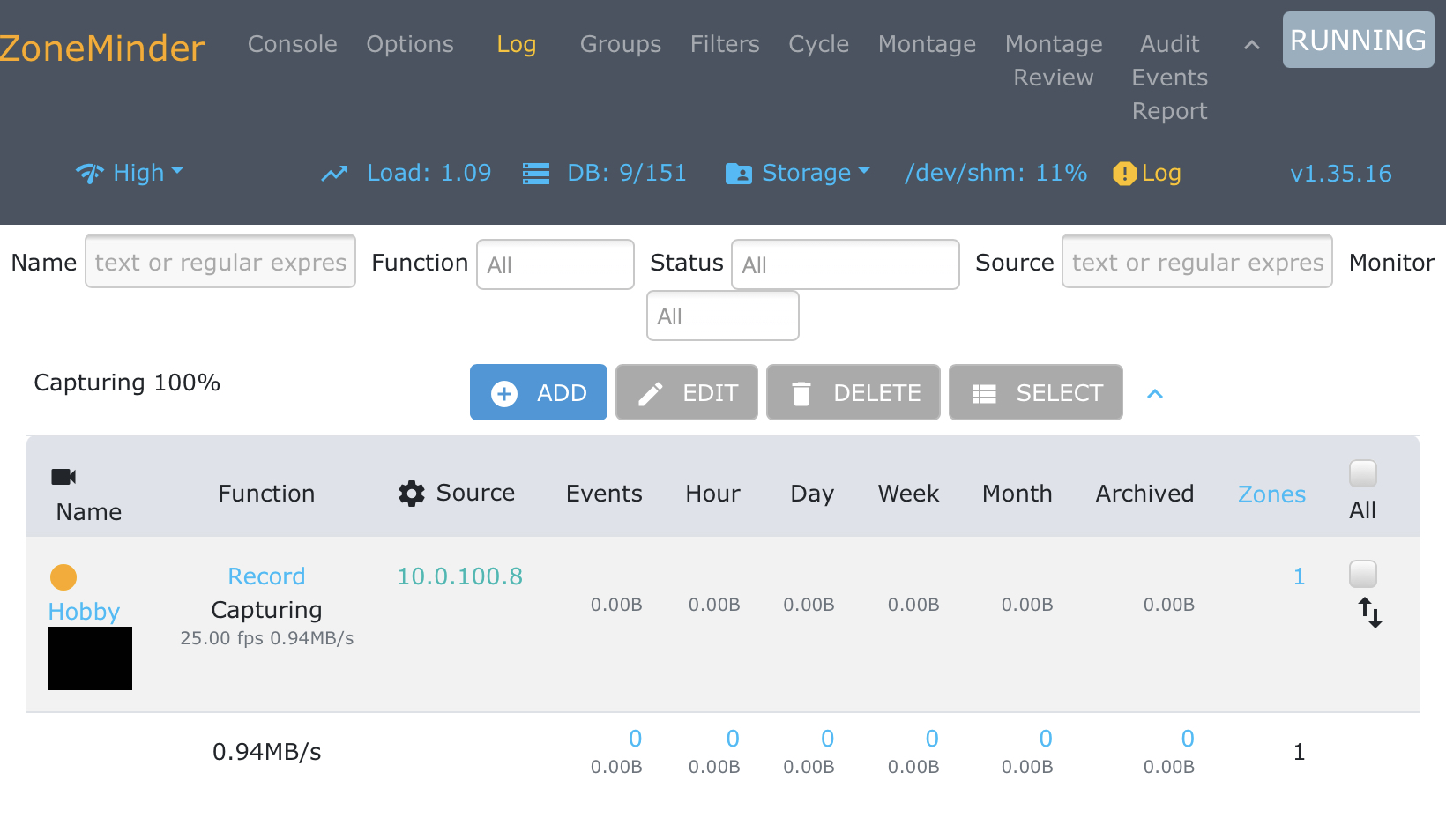Click the Record function link
This screenshot has height=840, width=1446.
(266, 576)
